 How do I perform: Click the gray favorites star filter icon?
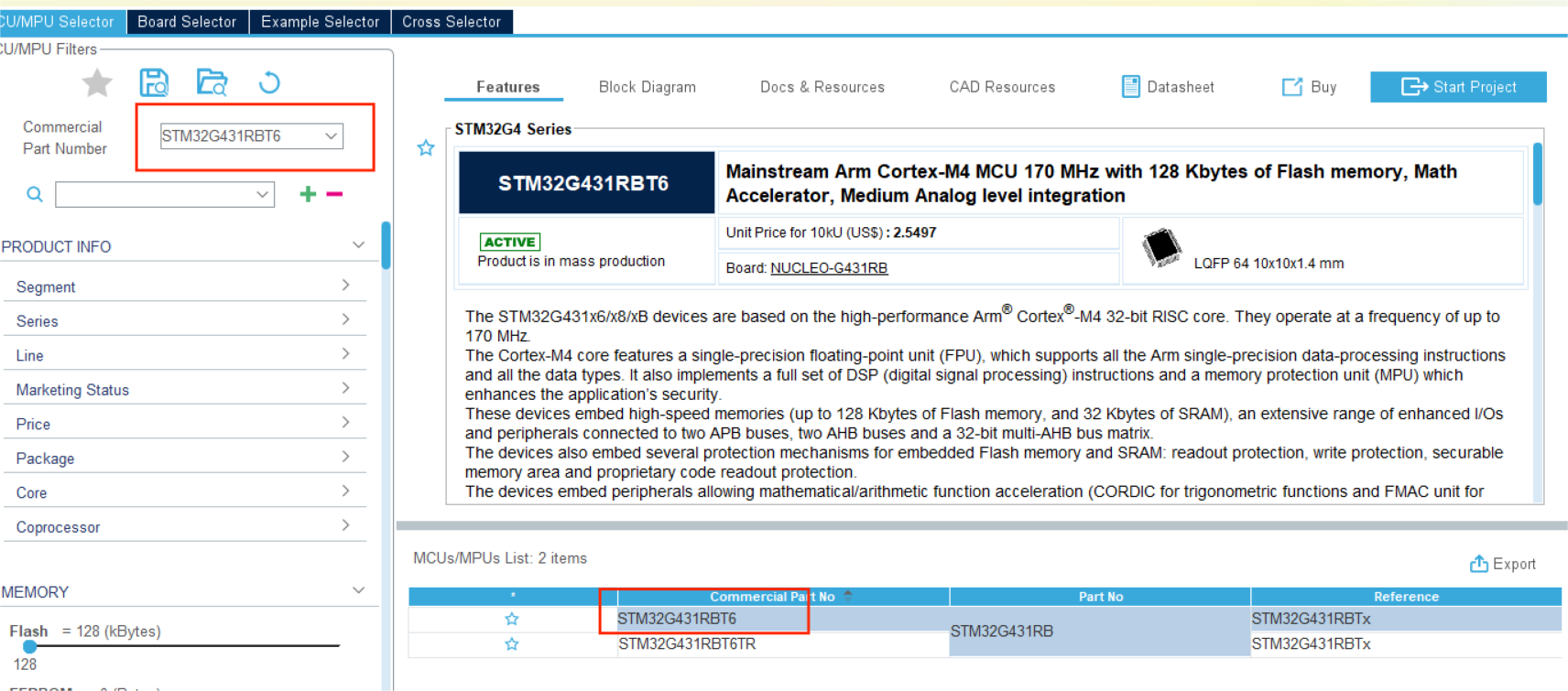[x=97, y=83]
